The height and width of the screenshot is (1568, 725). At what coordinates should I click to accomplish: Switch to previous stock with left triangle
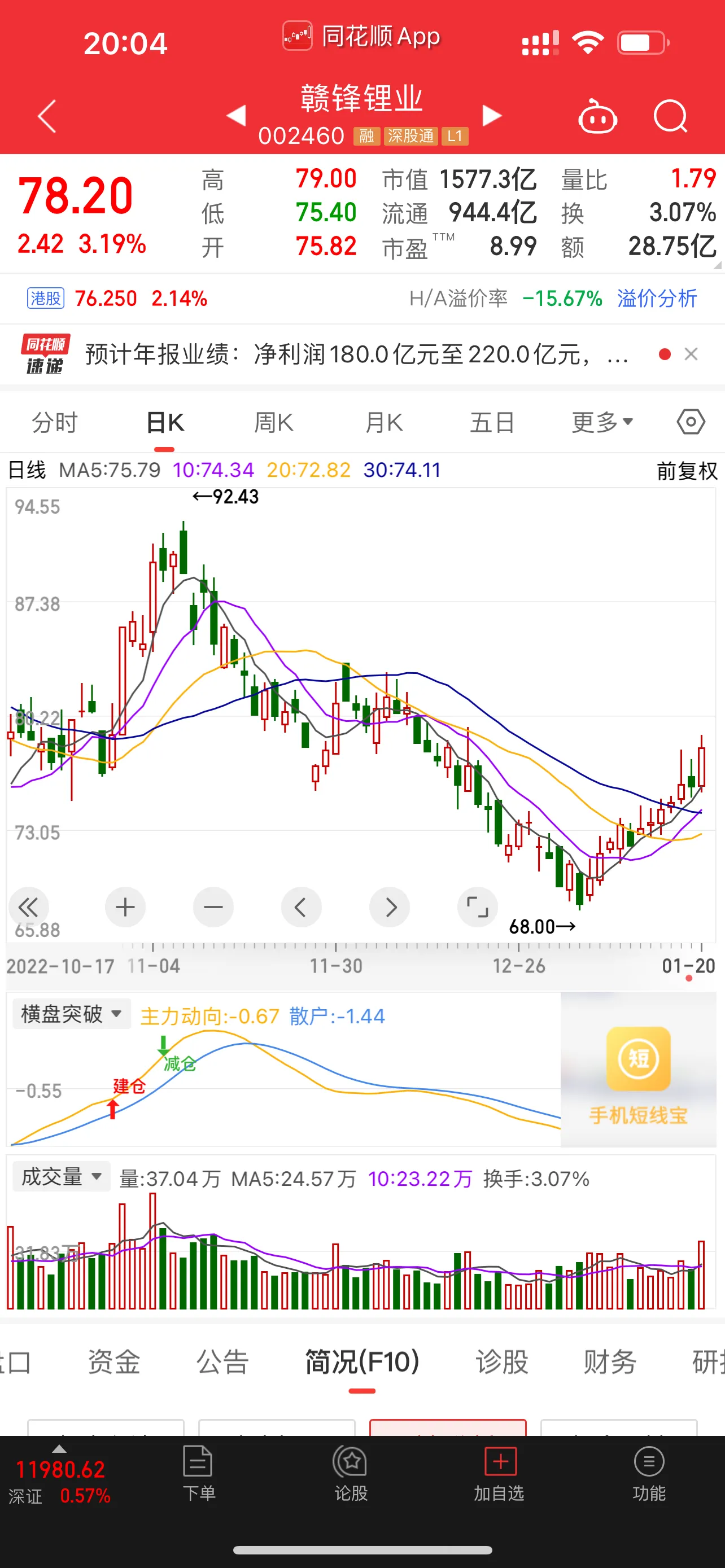236,115
